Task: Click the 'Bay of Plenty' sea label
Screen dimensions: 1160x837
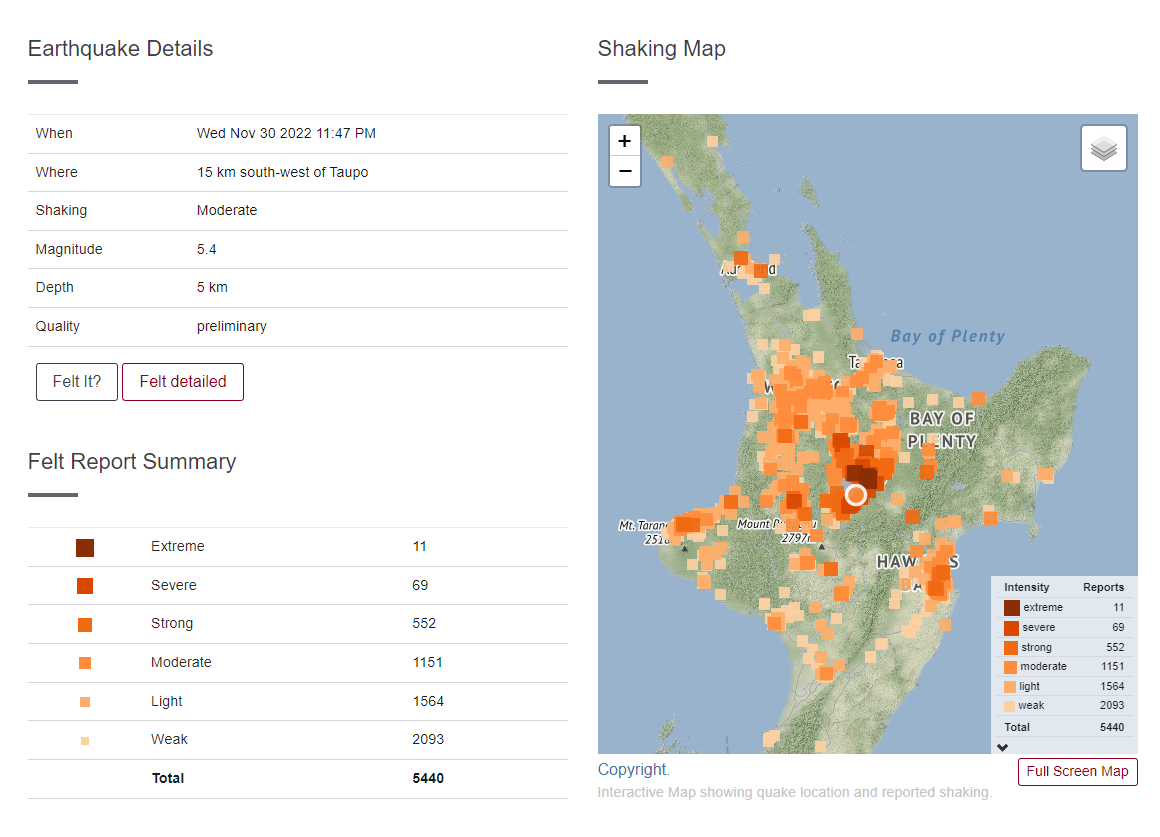Action: pos(948,337)
